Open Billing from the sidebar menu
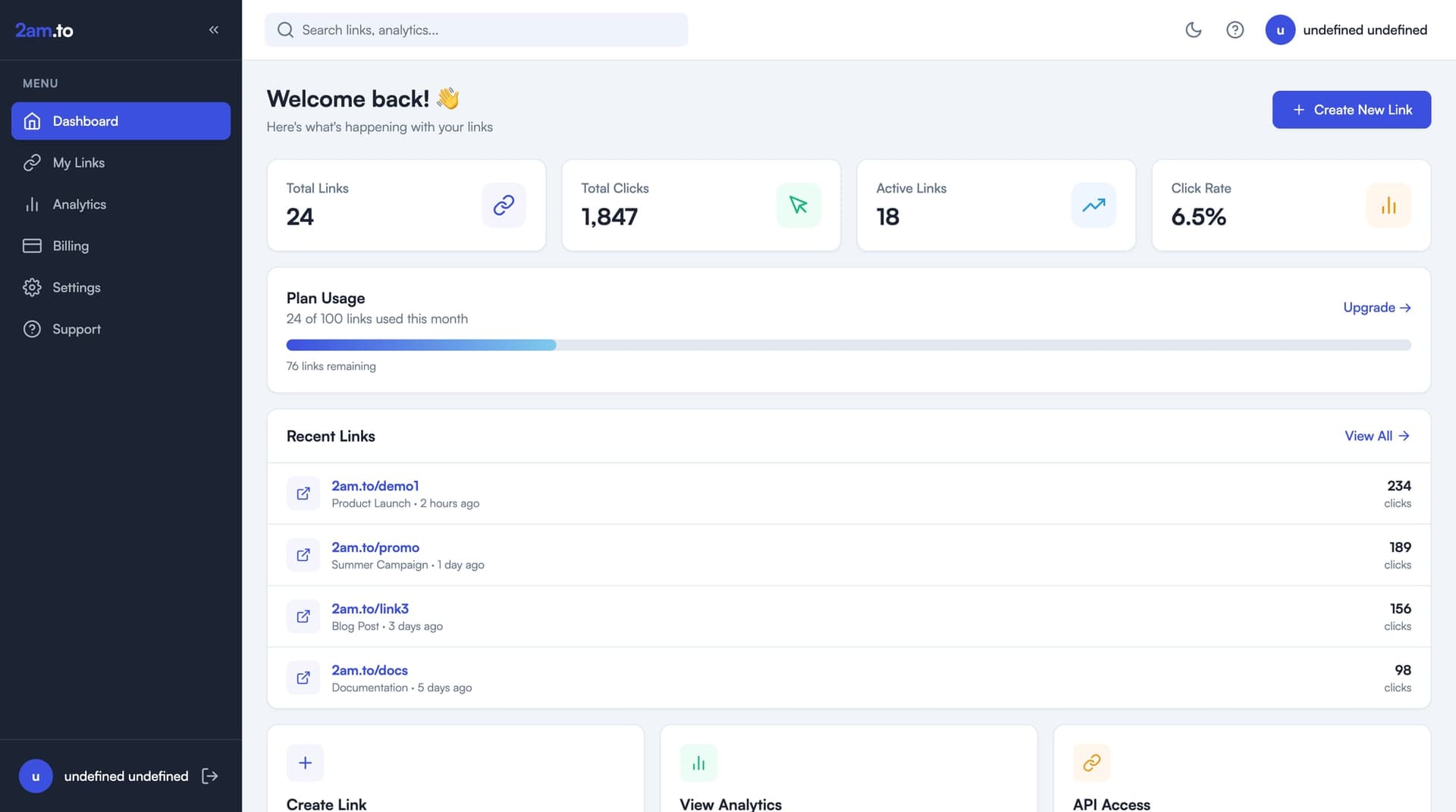 tap(71, 246)
